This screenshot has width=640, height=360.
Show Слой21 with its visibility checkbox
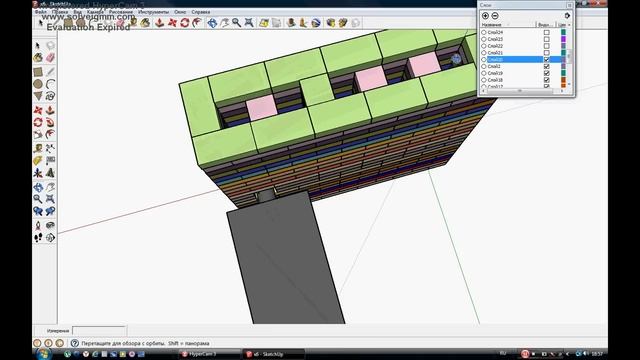[547, 53]
